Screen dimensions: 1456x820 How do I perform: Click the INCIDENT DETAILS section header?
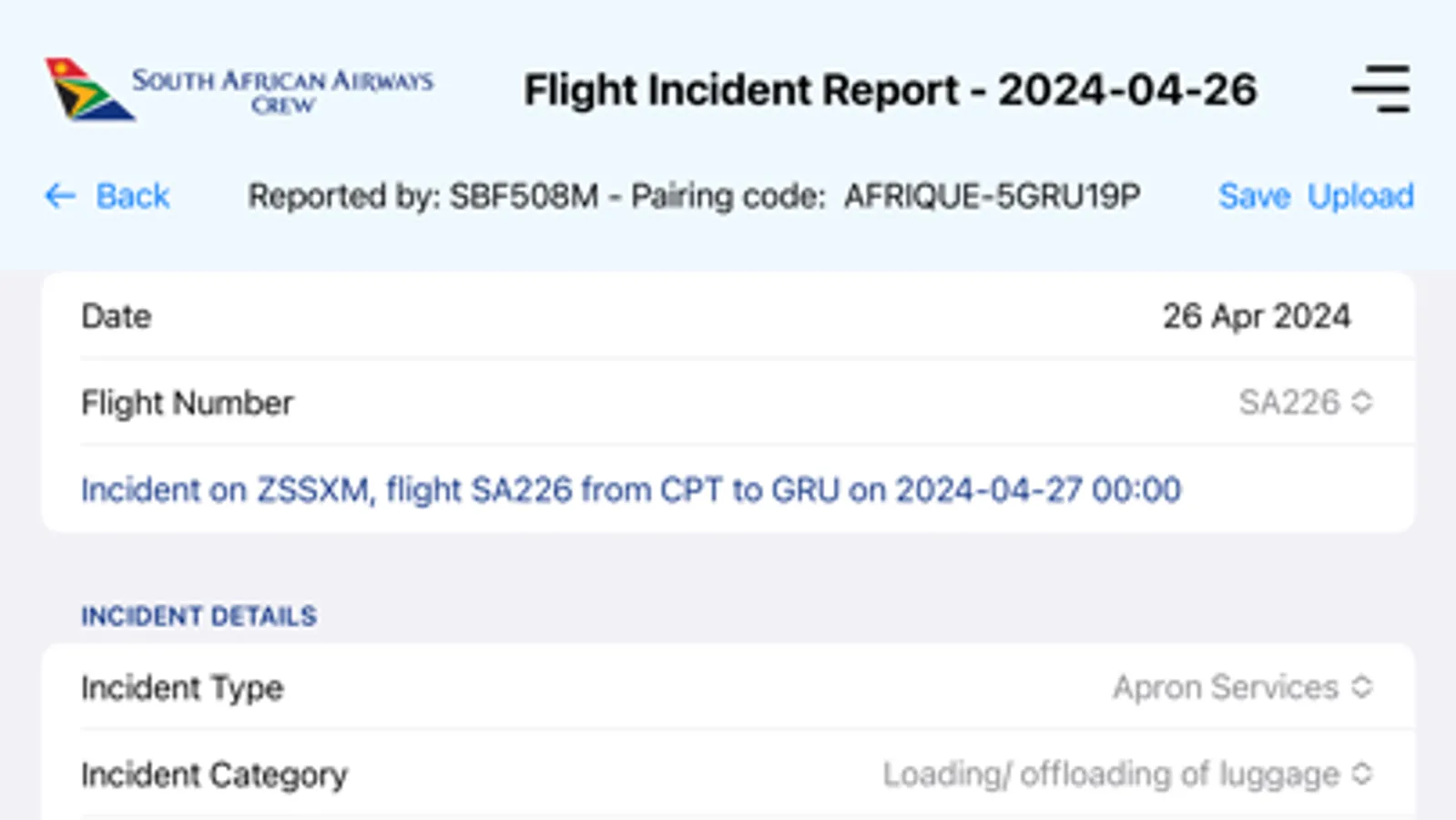point(198,615)
